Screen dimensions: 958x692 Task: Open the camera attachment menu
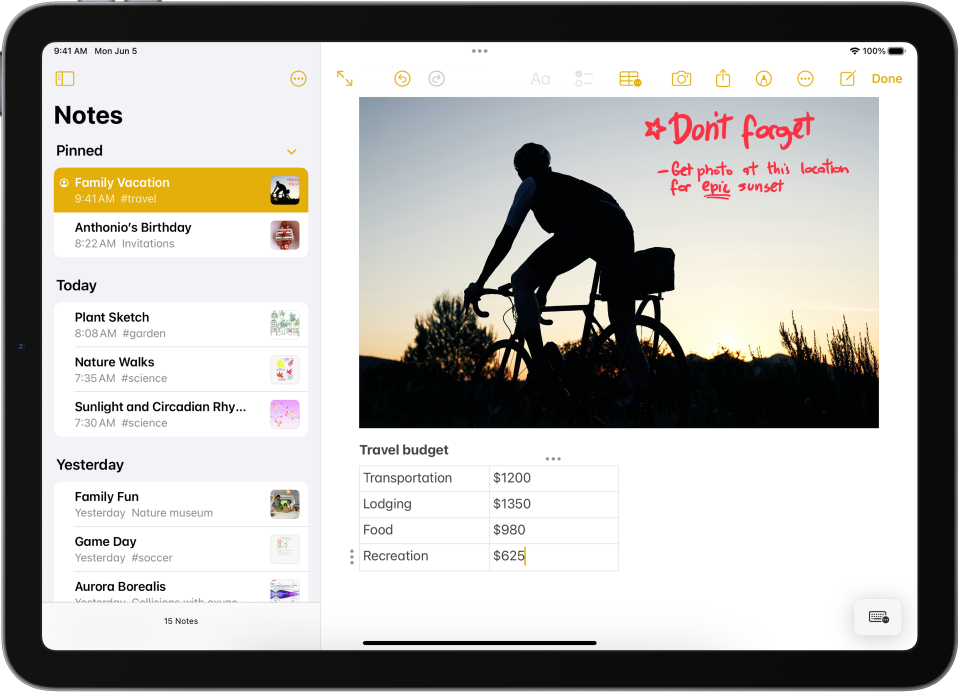(681, 79)
